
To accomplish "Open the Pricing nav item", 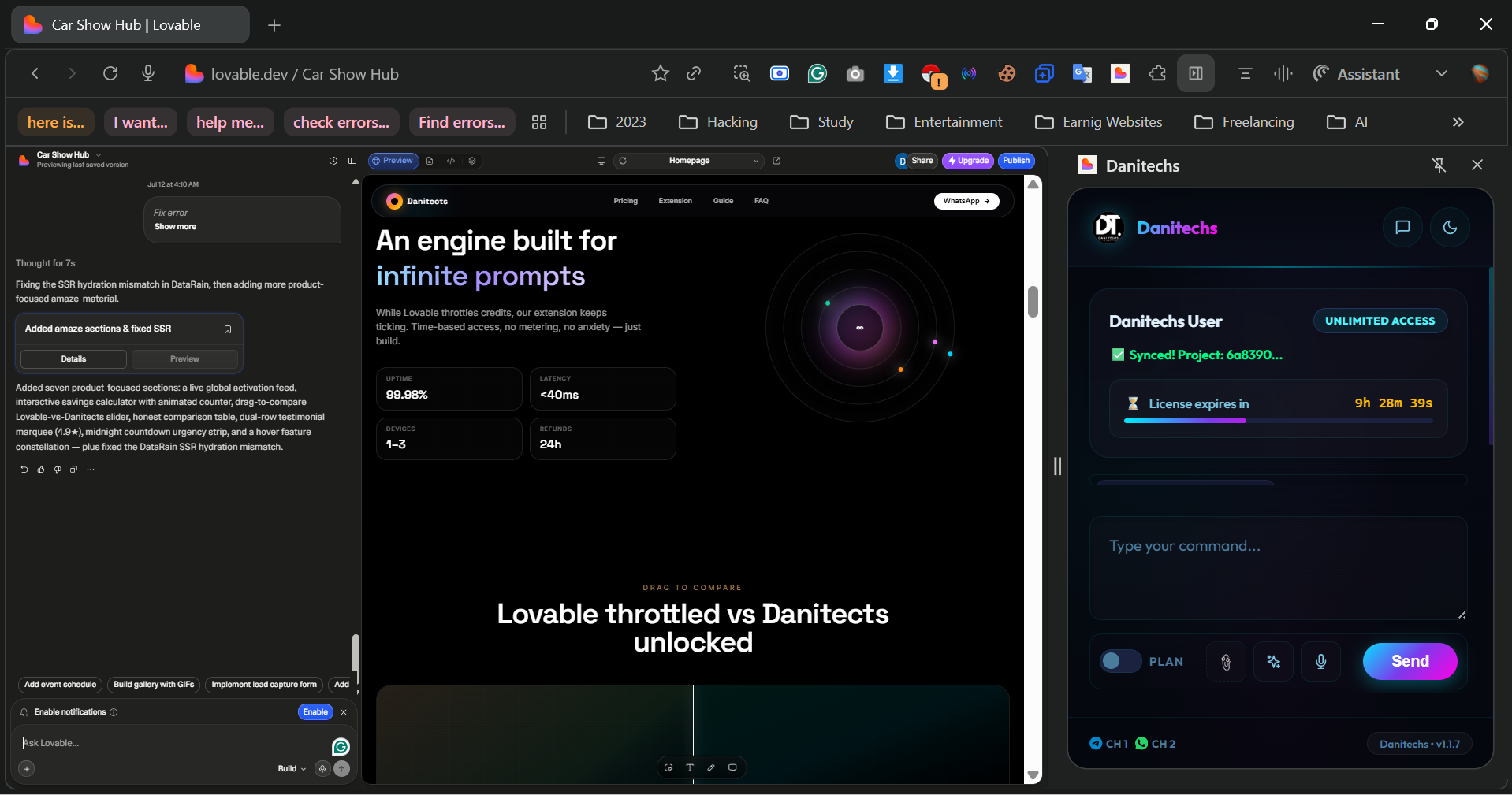I will coord(626,201).
